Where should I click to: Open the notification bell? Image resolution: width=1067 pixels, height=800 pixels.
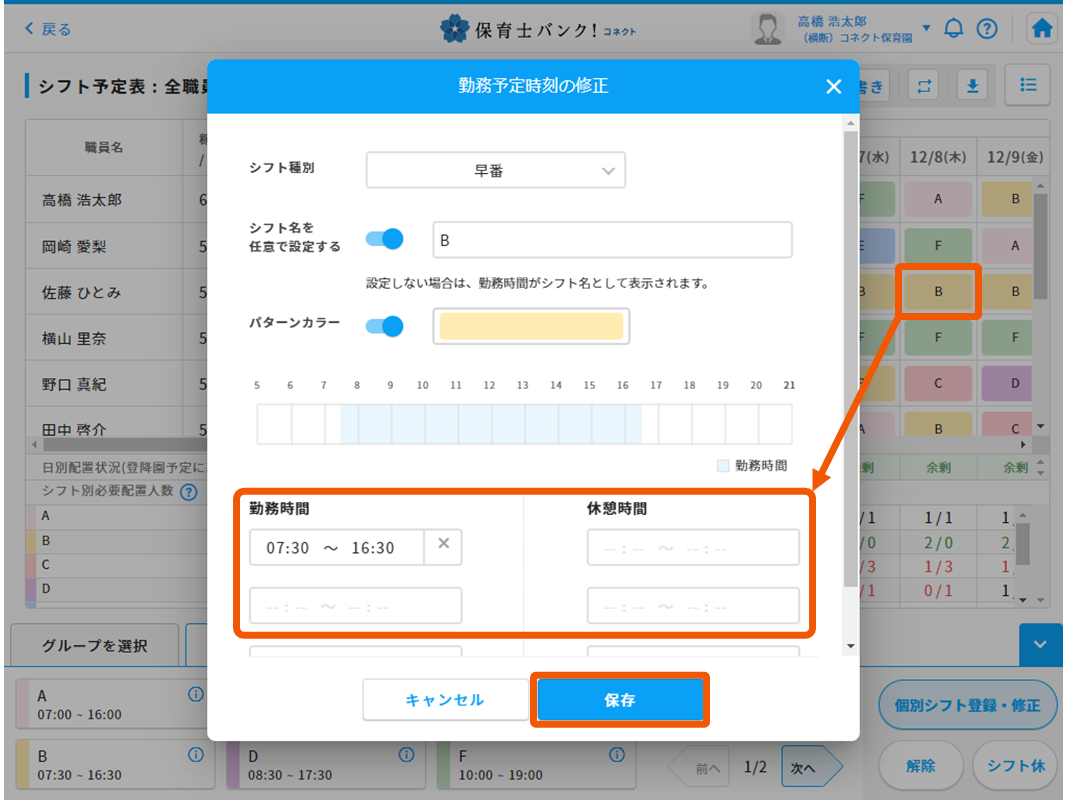coord(953,29)
